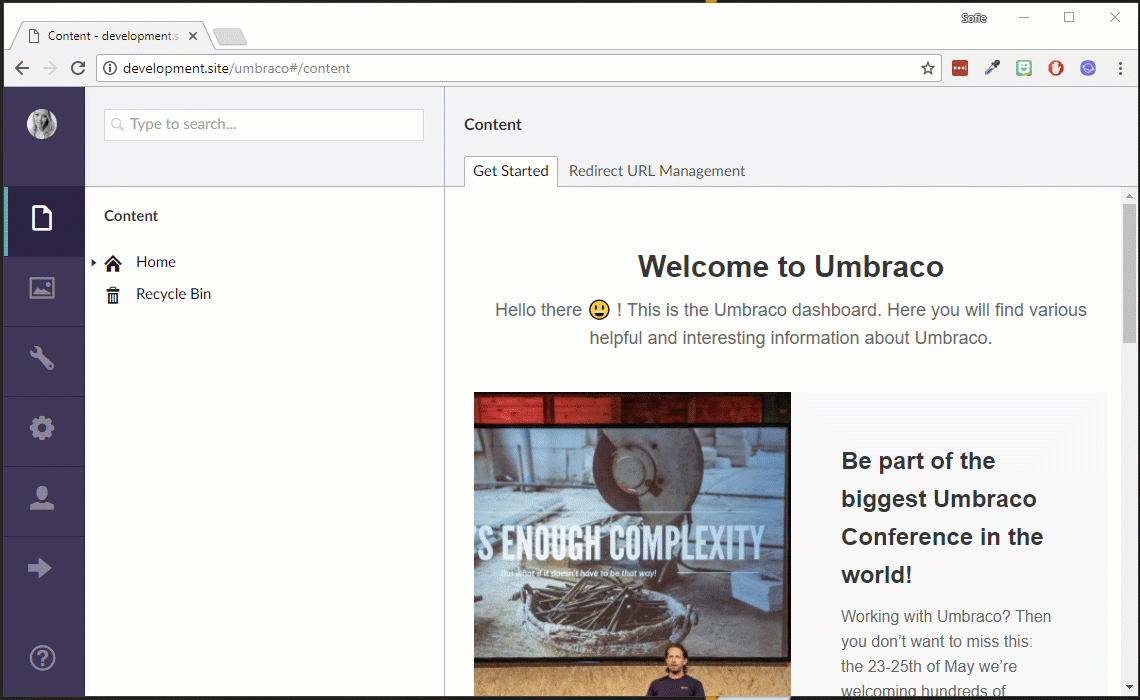Expand the Home tree node

(94, 262)
